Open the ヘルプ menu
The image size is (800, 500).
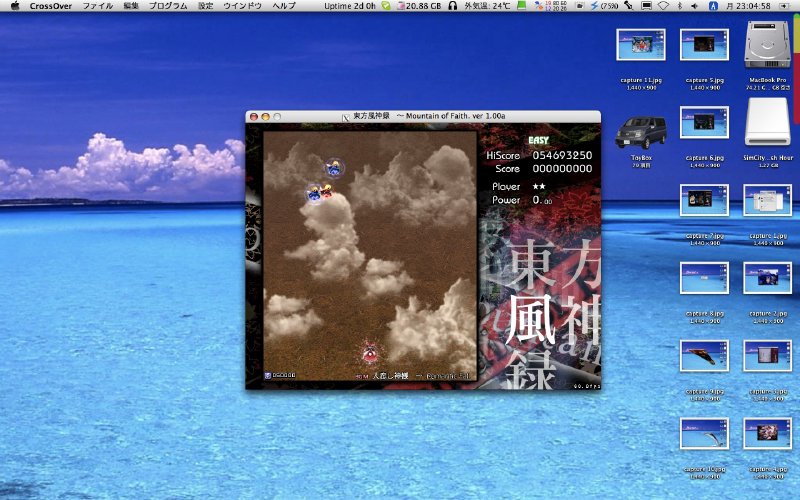[284, 6]
